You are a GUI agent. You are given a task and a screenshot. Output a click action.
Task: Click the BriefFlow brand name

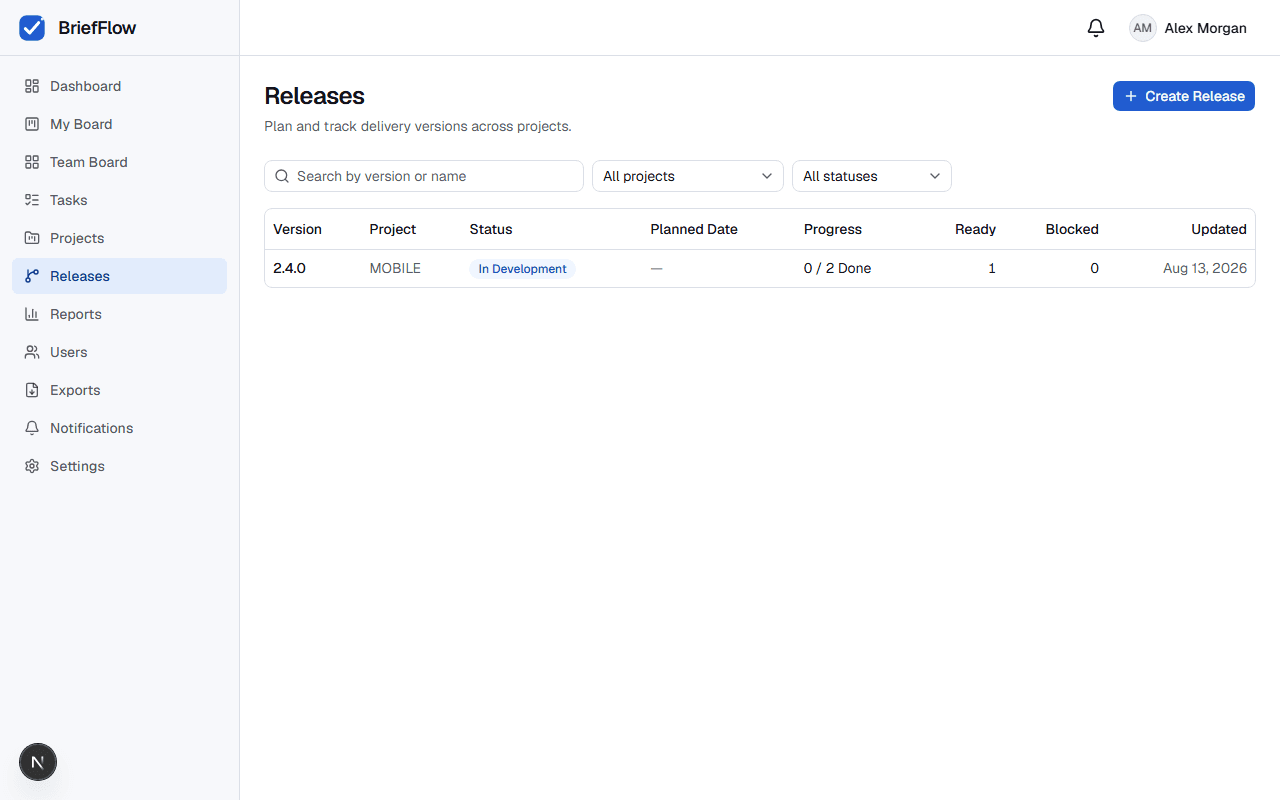97,28
